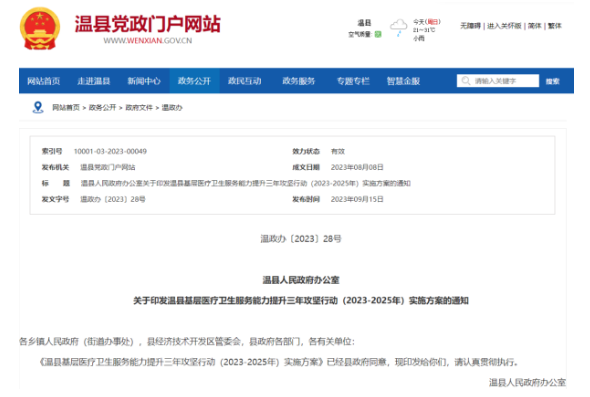Click the 搜索 search button
Image resolution: width=590 pixels, height=397 pixels.
(553, 81)
